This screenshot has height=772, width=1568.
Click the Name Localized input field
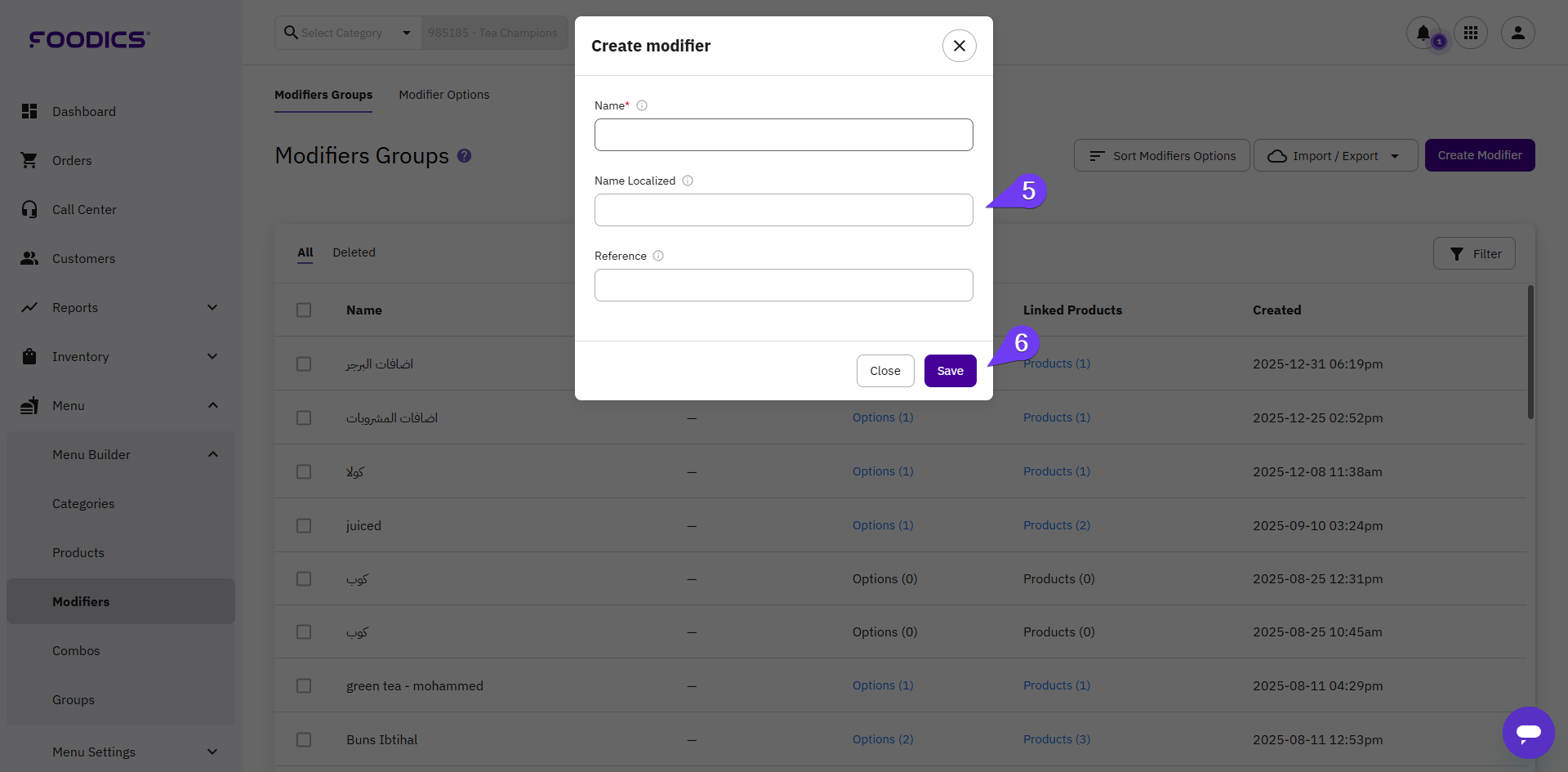[x=783, y=210]
